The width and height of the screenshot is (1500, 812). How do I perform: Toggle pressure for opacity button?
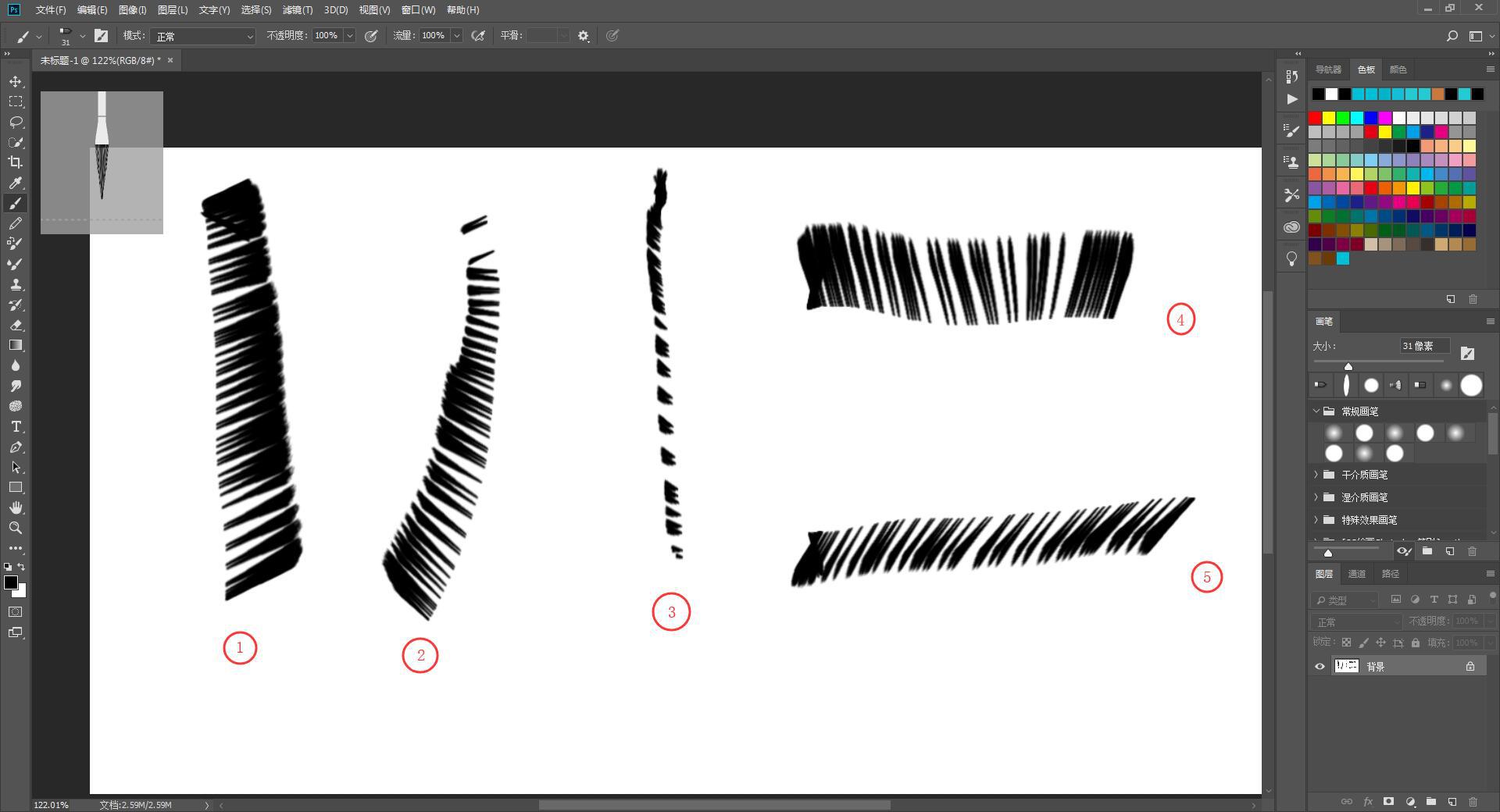click(371, 36)
